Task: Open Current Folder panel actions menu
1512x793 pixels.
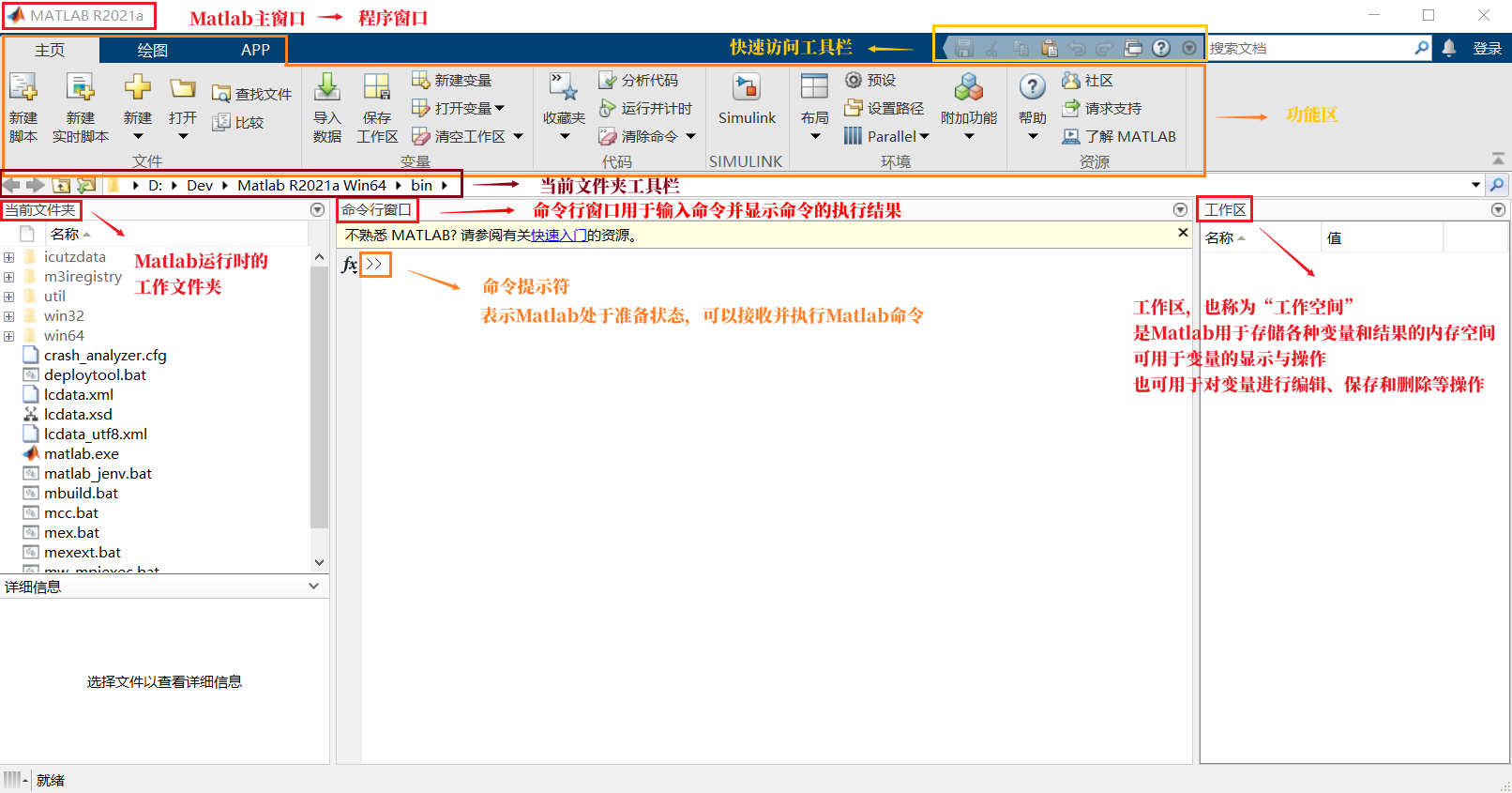Action: [x=317, y=210]
